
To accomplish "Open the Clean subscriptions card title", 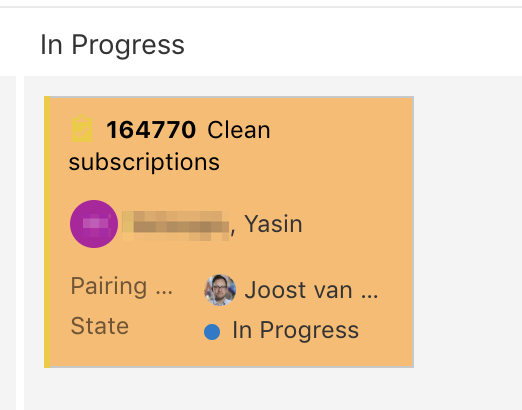I will pos(169,146).
